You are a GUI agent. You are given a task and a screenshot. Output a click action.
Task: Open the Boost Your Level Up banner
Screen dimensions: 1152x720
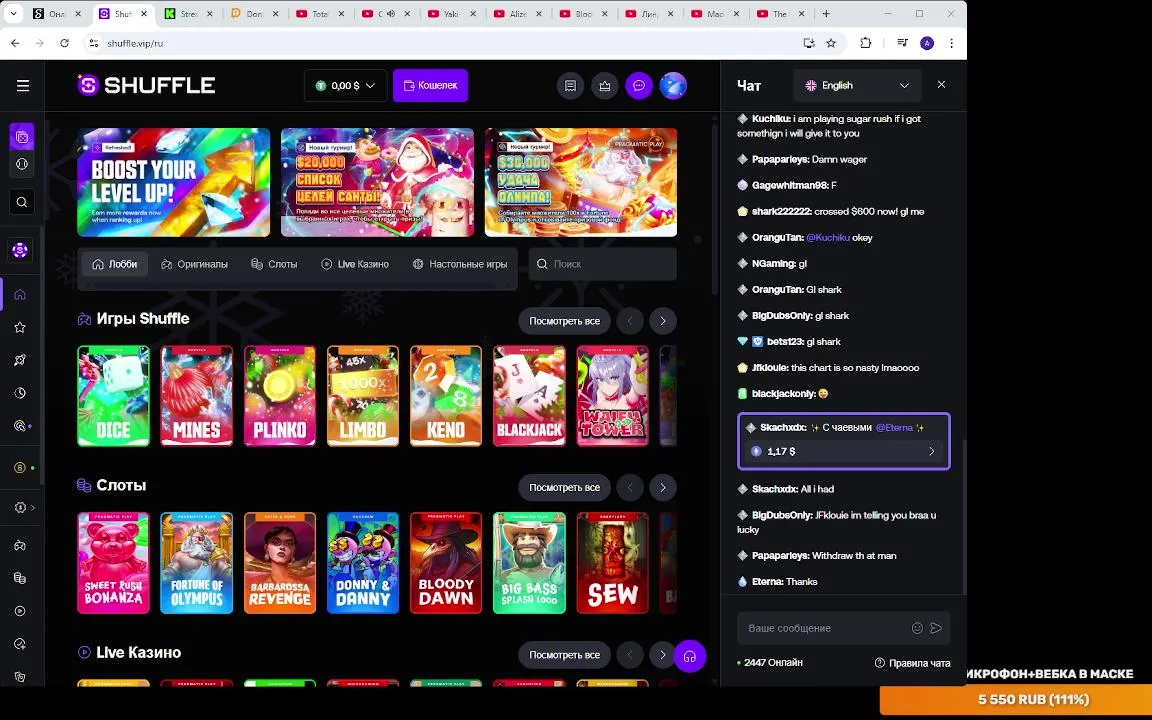click(173, 182)
